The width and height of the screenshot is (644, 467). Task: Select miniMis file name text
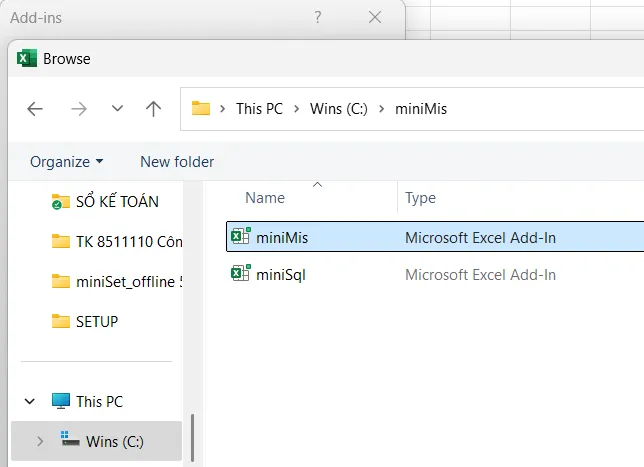click(x=282, y=238)
